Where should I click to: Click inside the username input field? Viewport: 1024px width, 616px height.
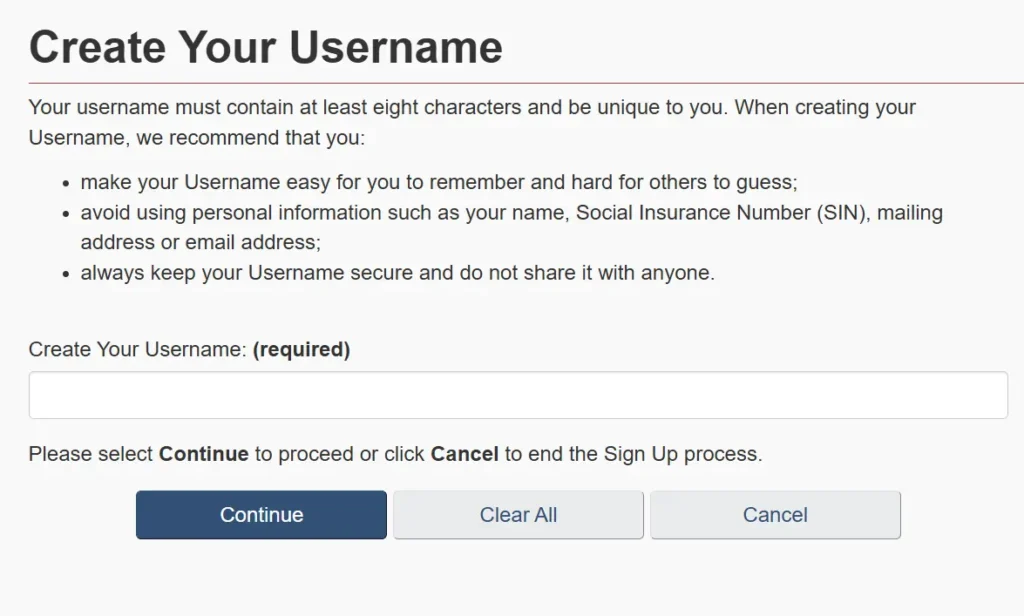[x=518, y=394]
